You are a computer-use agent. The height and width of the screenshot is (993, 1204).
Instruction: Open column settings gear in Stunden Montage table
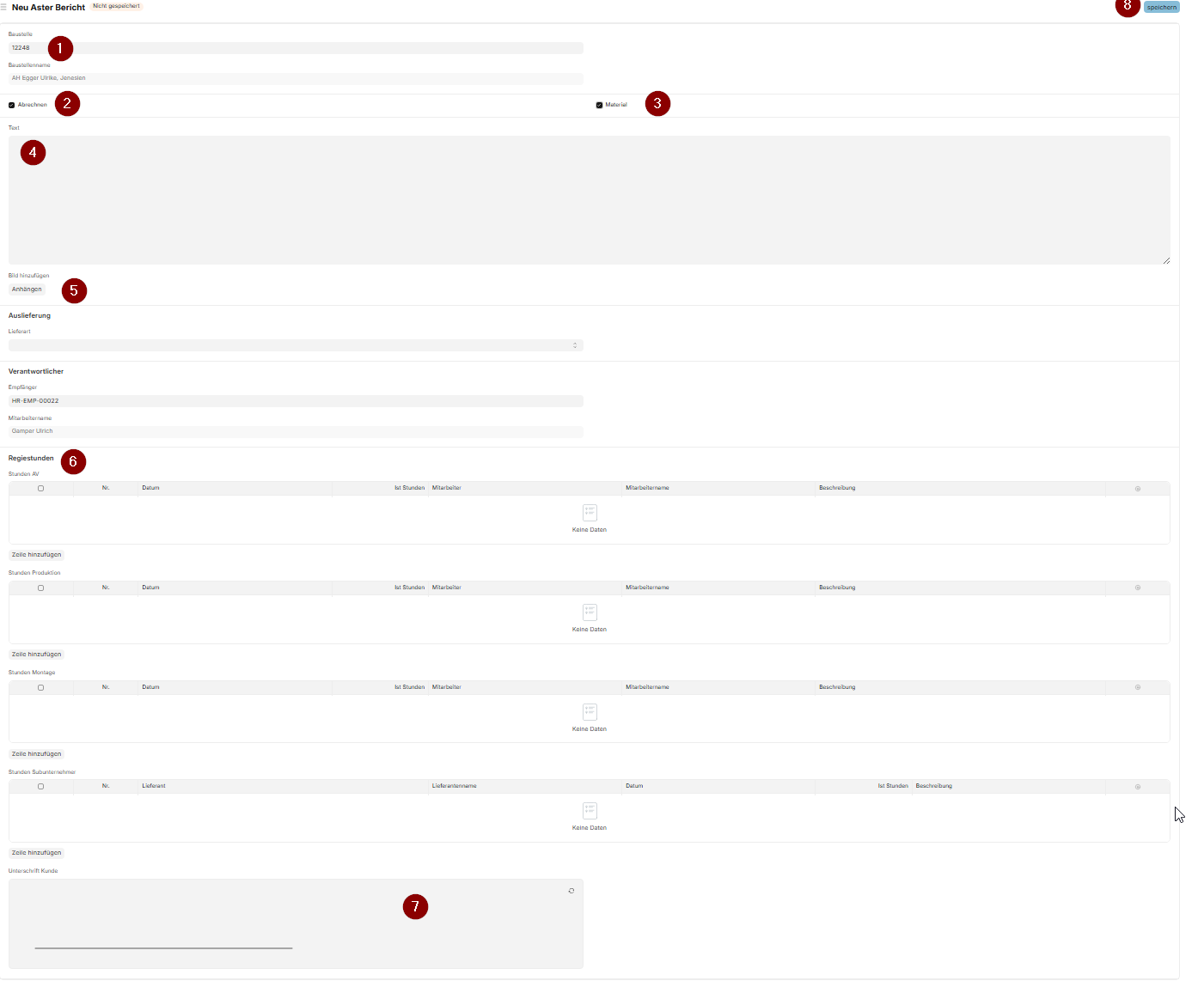(1137, 688)
